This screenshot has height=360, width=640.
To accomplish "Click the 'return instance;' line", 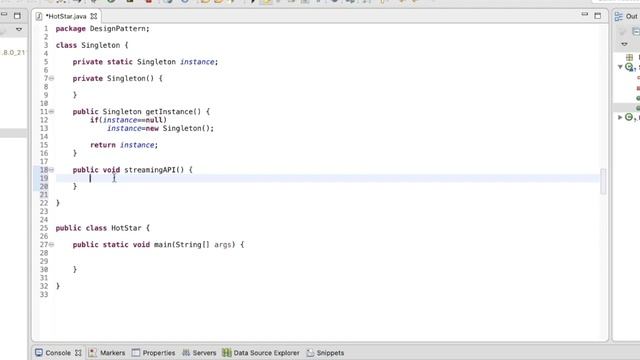I will coord(124,145).
